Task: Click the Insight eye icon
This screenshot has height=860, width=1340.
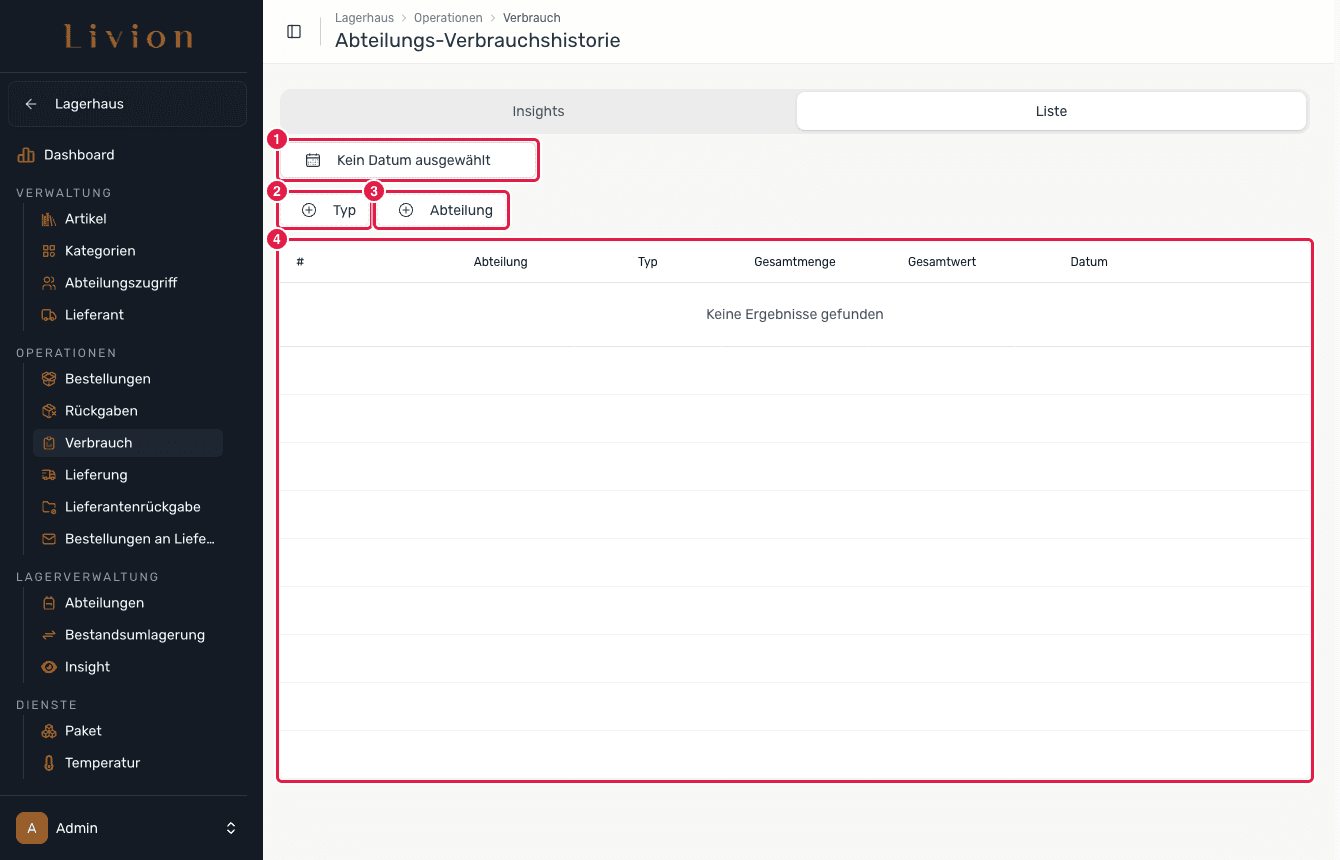Action: click(x=49, y=667)
